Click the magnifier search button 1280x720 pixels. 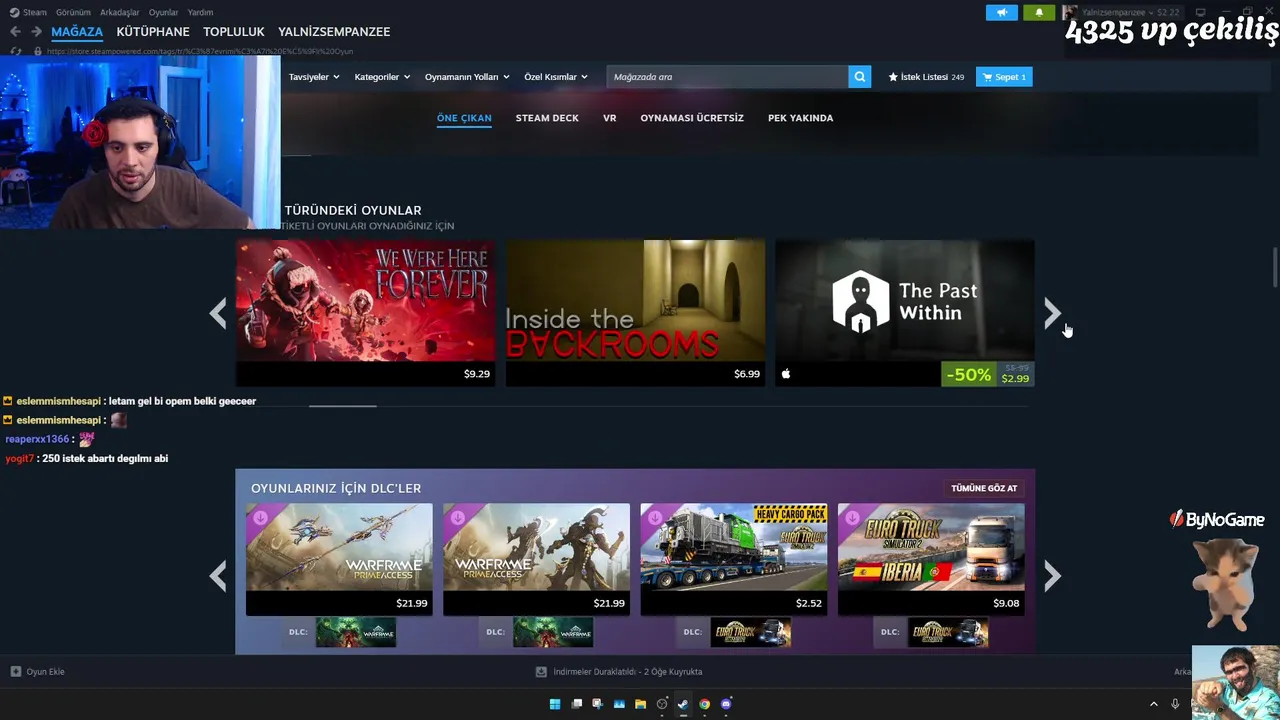860,77
